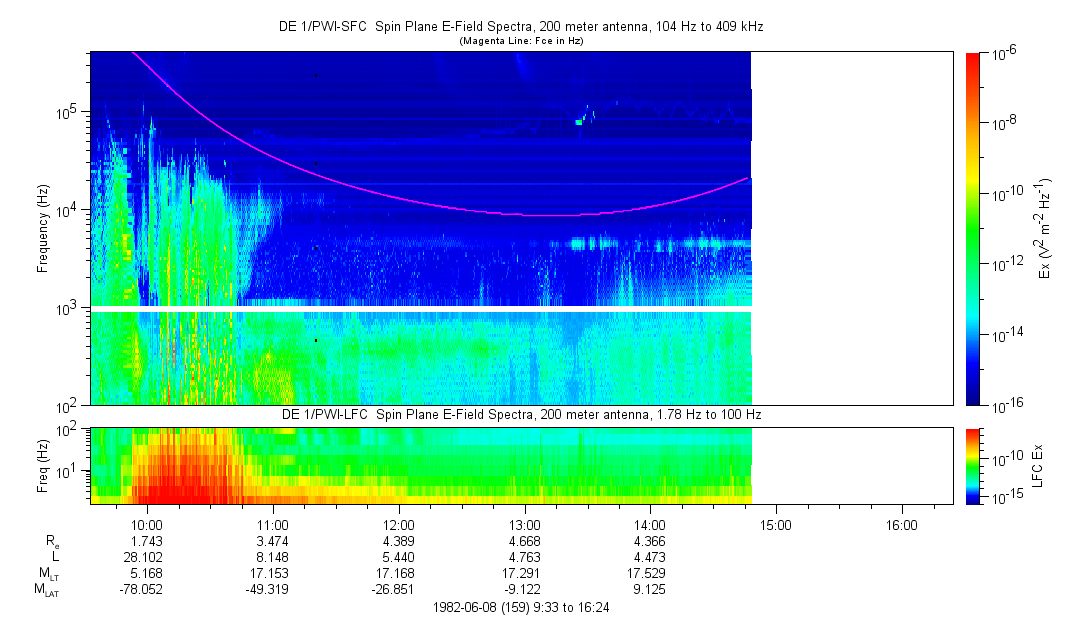The width and height of the screenshot is (1083, 620).
Task: Click the date range text 1982-06-08 (159)
Action: click(481, 608)
